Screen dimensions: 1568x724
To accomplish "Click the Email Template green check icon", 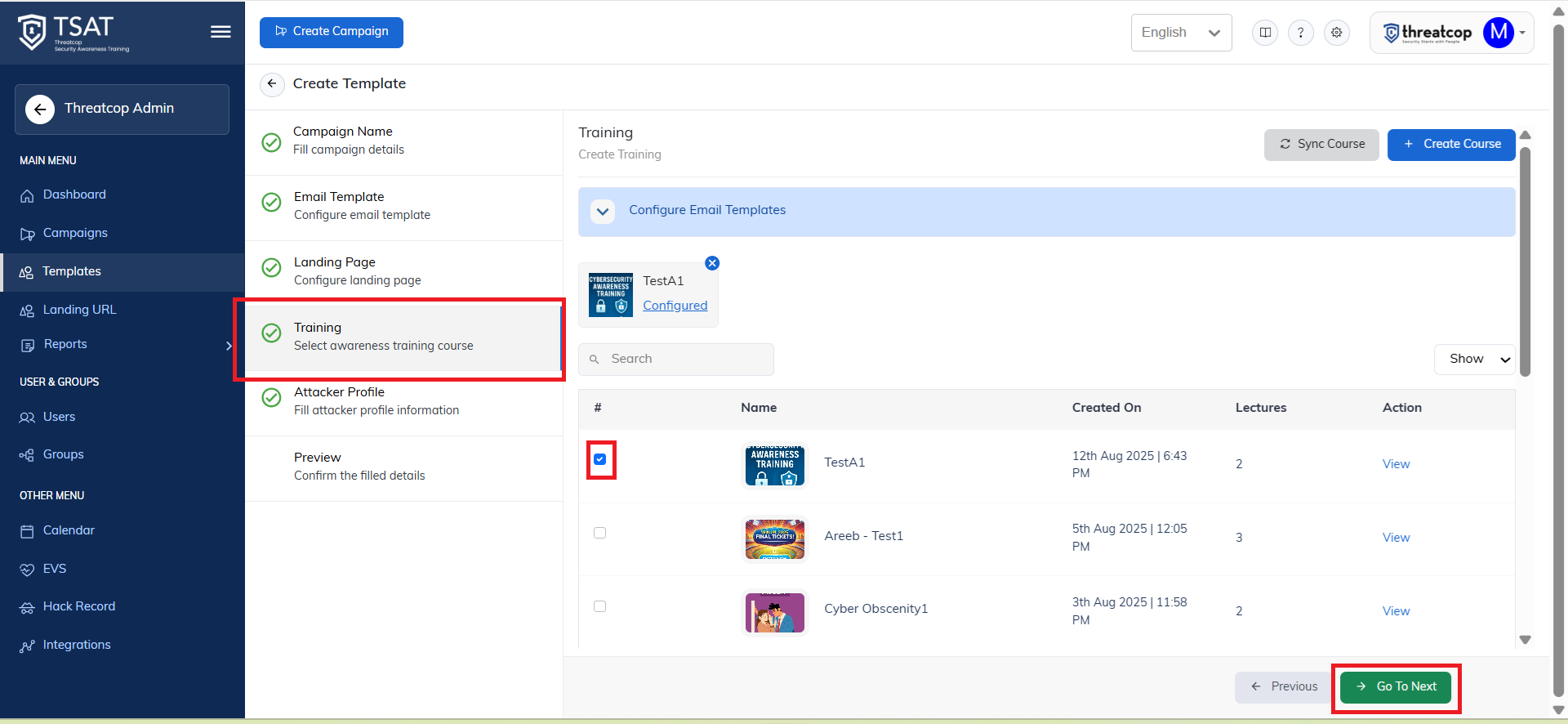I will 271,202.
